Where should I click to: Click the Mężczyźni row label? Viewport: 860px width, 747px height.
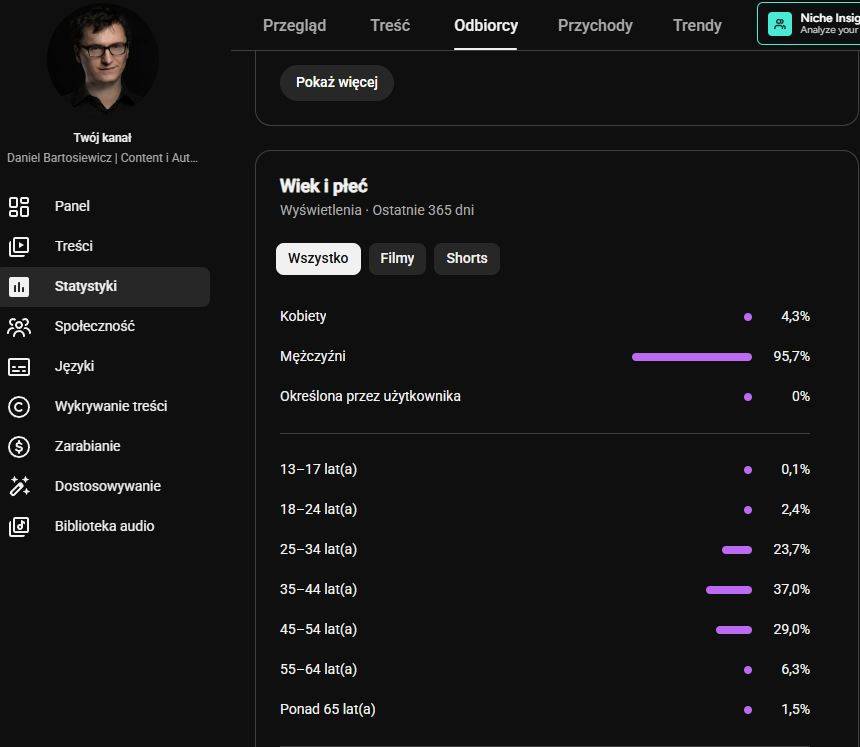pos(313,356)
